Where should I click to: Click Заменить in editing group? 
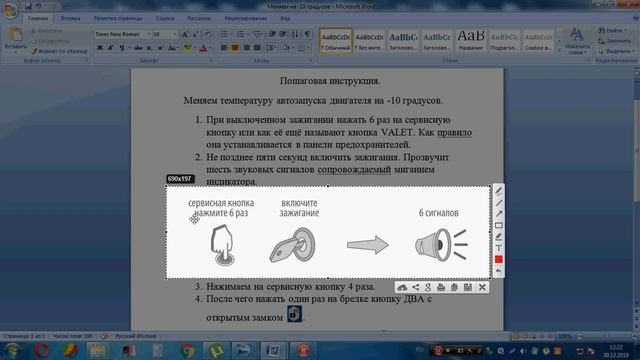(615, 41)
